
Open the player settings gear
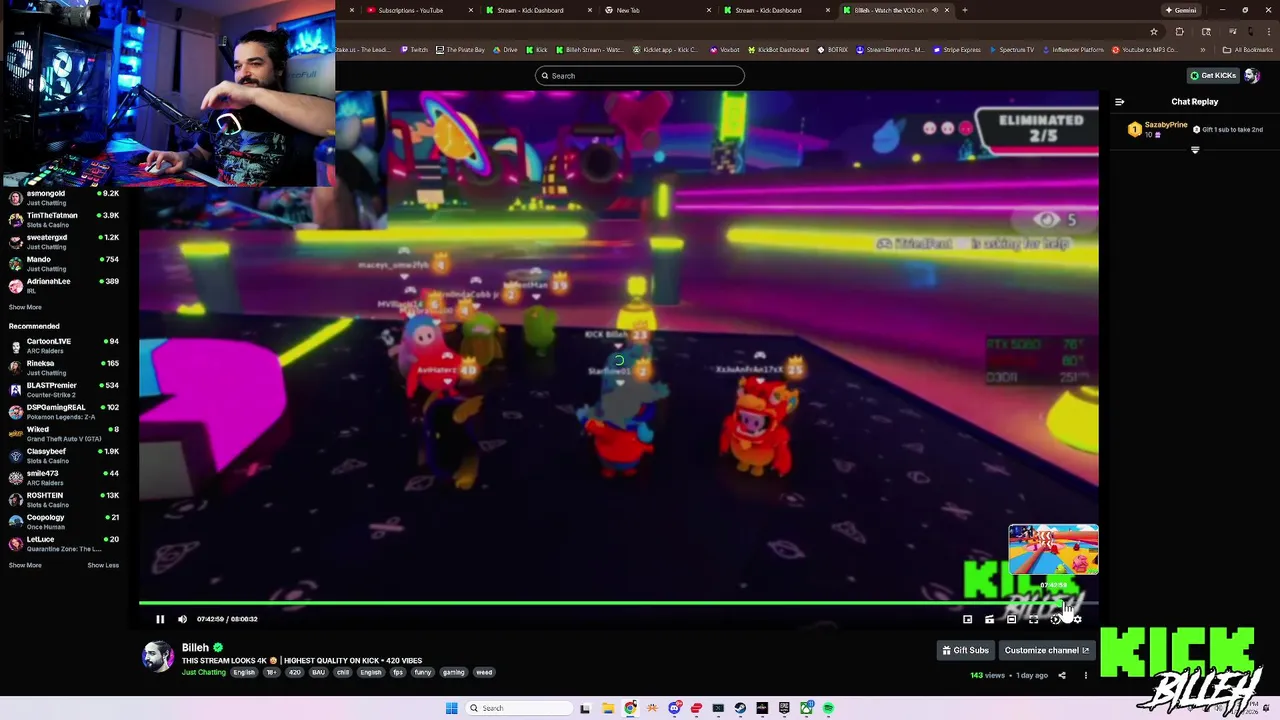click(1077, 619)
